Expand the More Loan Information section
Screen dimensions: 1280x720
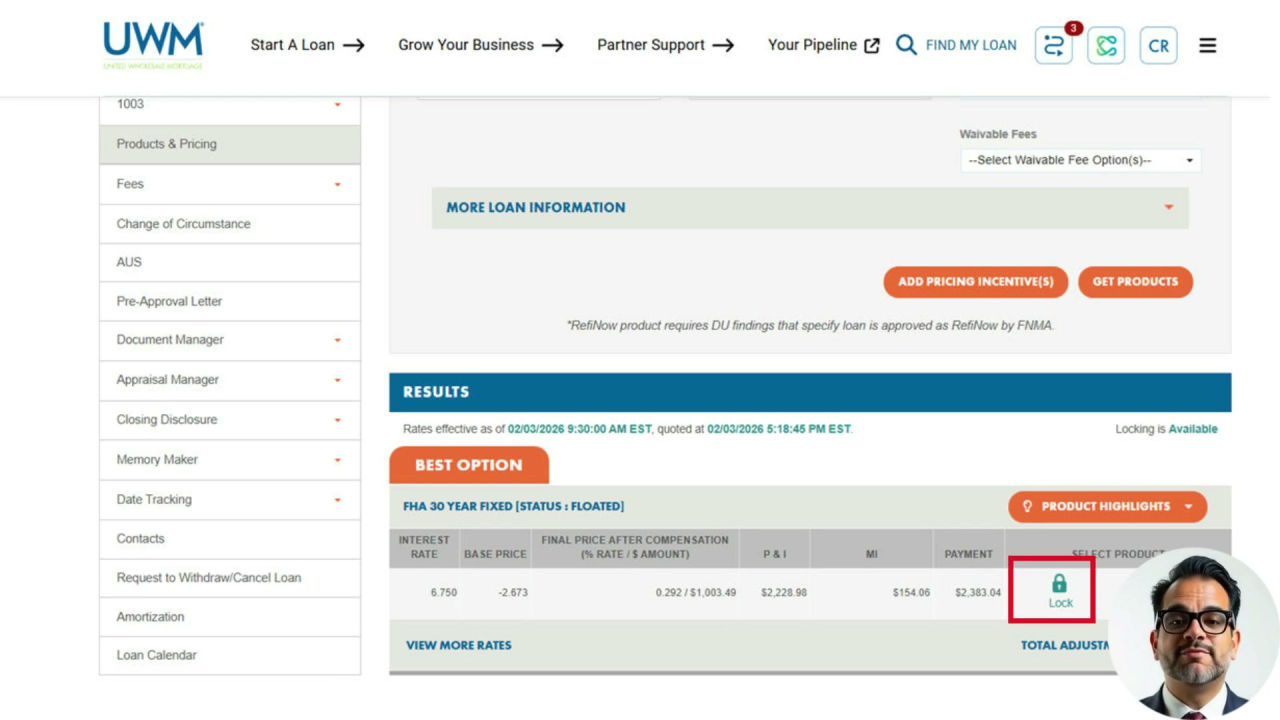point(810,207)
